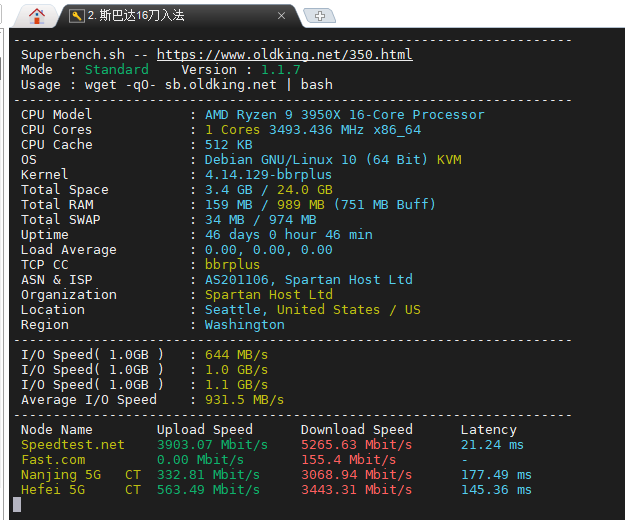Close the 斯巴达16刀入法 tab
The height and width of the screenshot is (520, 625).
(282, 16)
